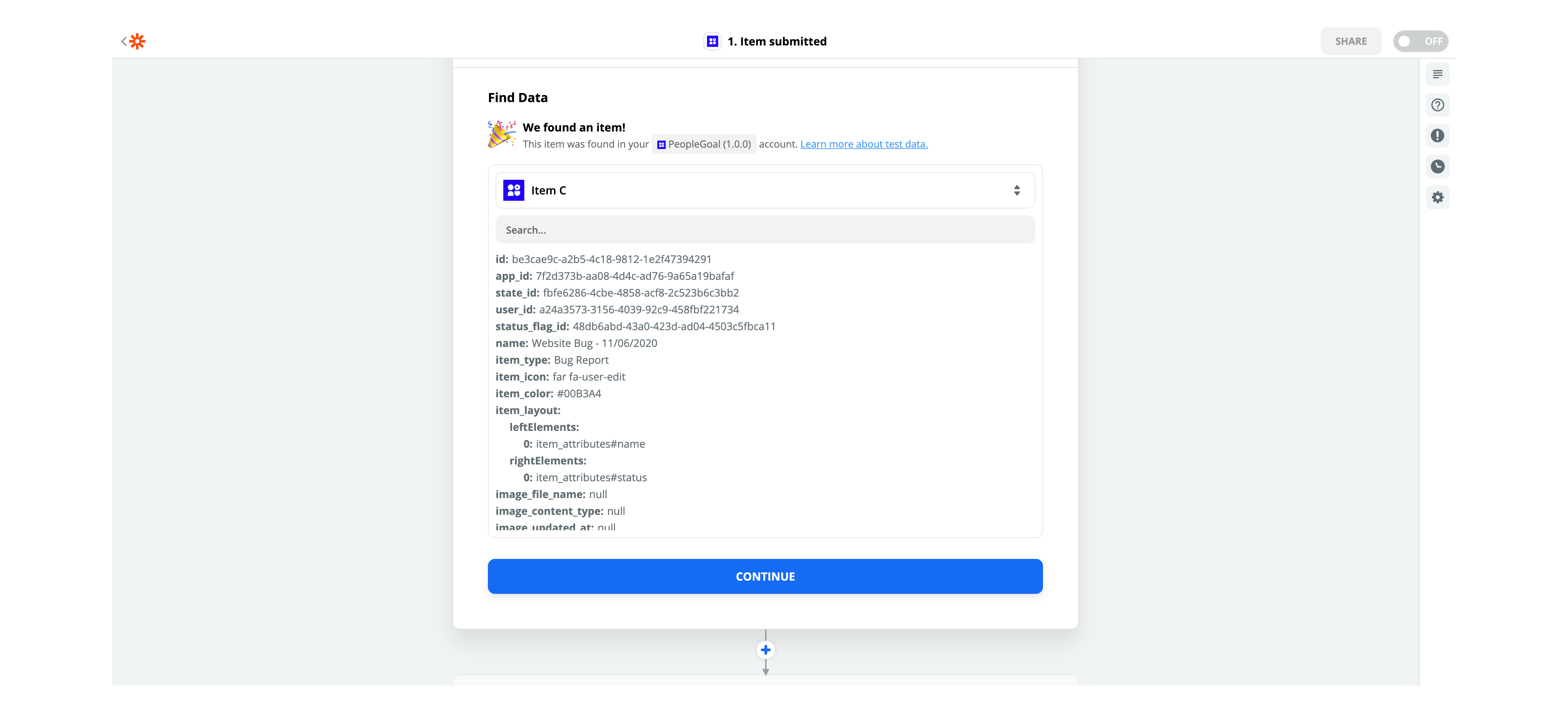Click the lines/notes icon in sidebar
1568x710 pixels.
[1438, 74]
